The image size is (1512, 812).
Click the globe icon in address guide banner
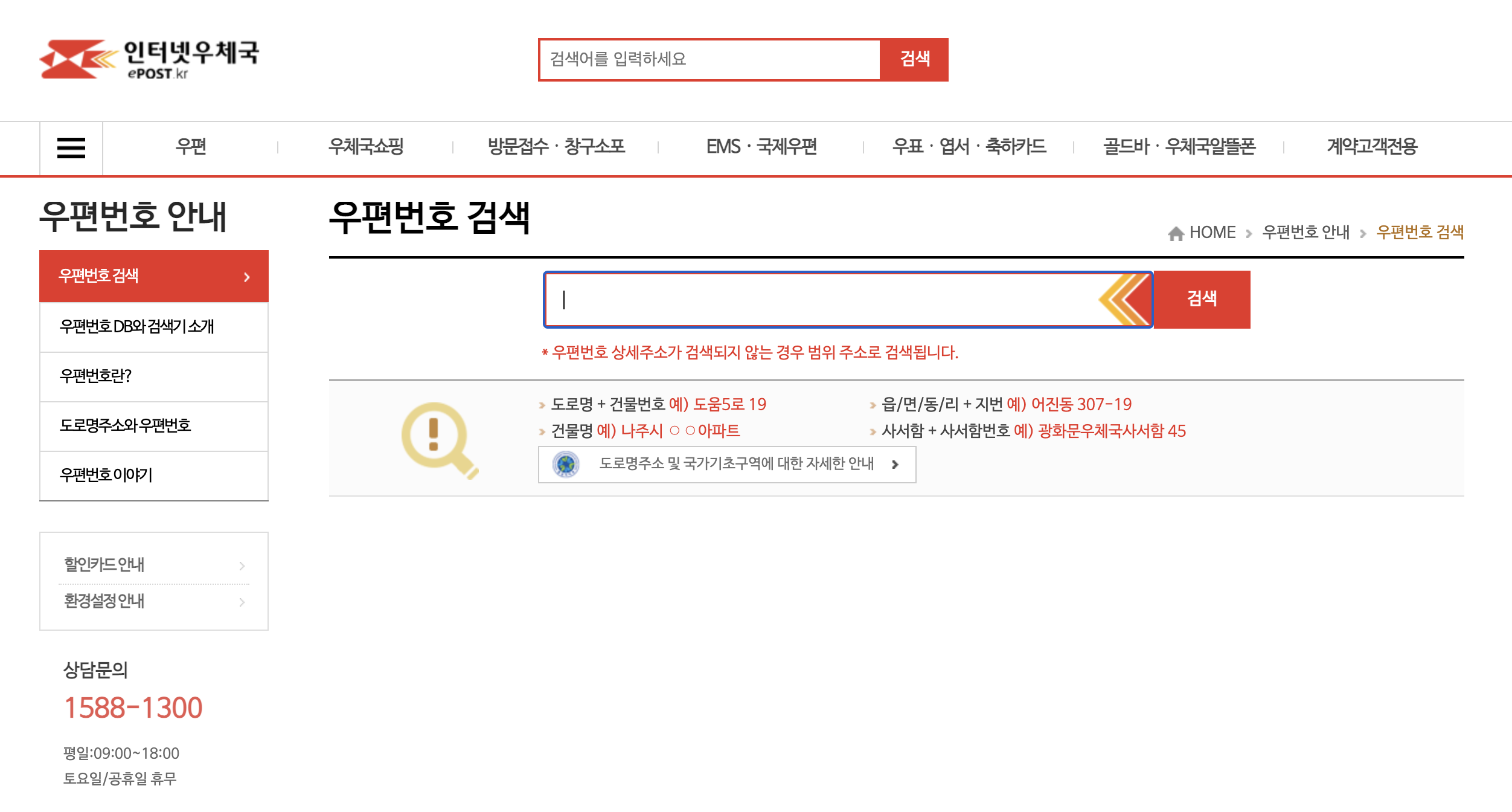coord(566,465)
